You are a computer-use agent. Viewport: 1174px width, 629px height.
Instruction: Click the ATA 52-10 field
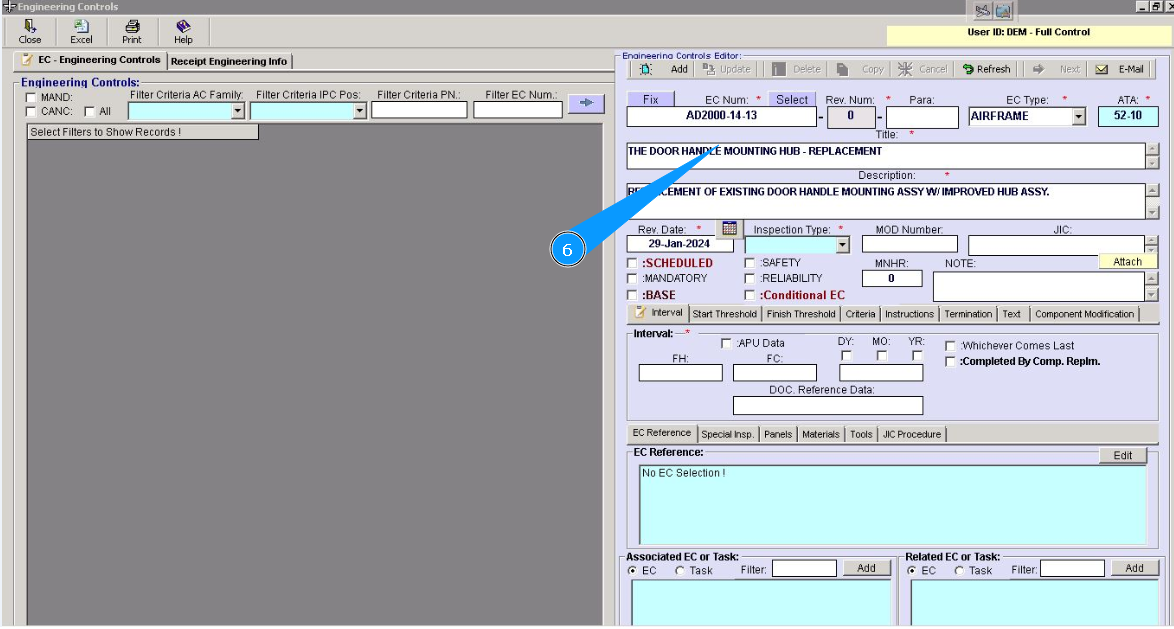tap(1128, 116)
